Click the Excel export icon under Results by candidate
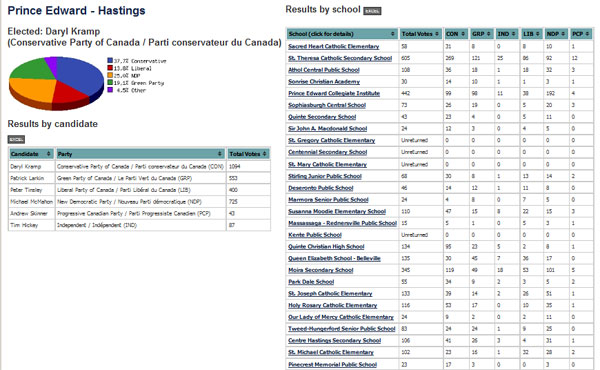This screenshot has width=600, height=370. [16, 140]
